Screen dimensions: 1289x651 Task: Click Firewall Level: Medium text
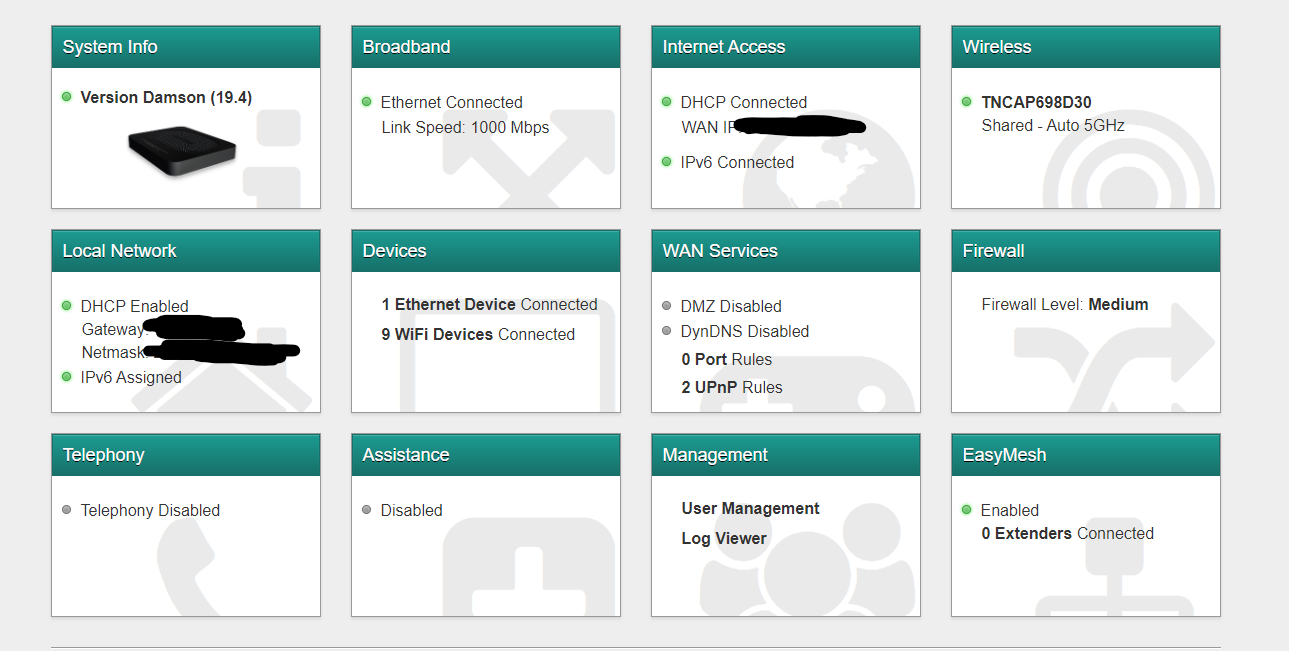[1065, 305]
